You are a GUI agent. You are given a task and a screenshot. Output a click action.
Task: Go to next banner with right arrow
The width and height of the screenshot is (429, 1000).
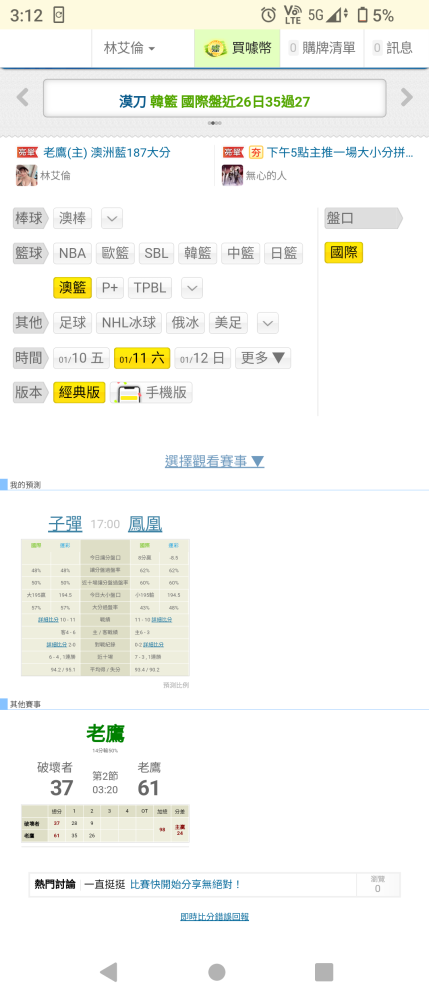point(407,98)
